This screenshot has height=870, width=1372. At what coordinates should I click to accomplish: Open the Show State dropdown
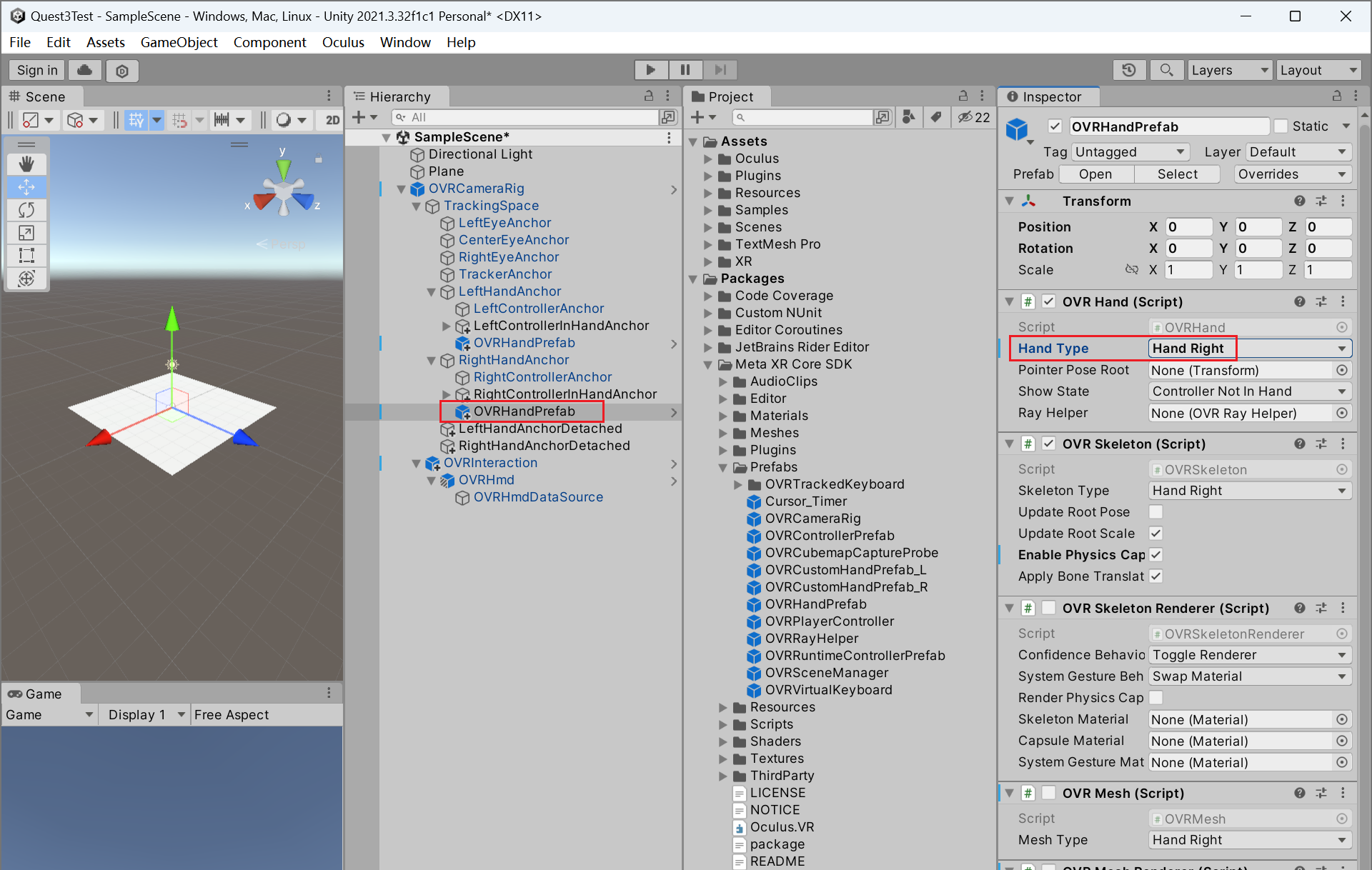1250,391
